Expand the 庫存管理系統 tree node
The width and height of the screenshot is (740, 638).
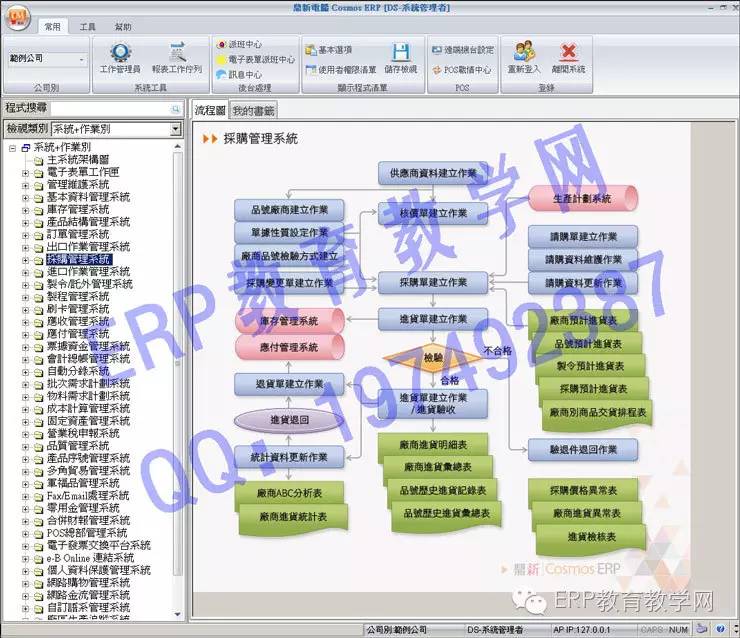pyautogui.click(x=26, y=210)
